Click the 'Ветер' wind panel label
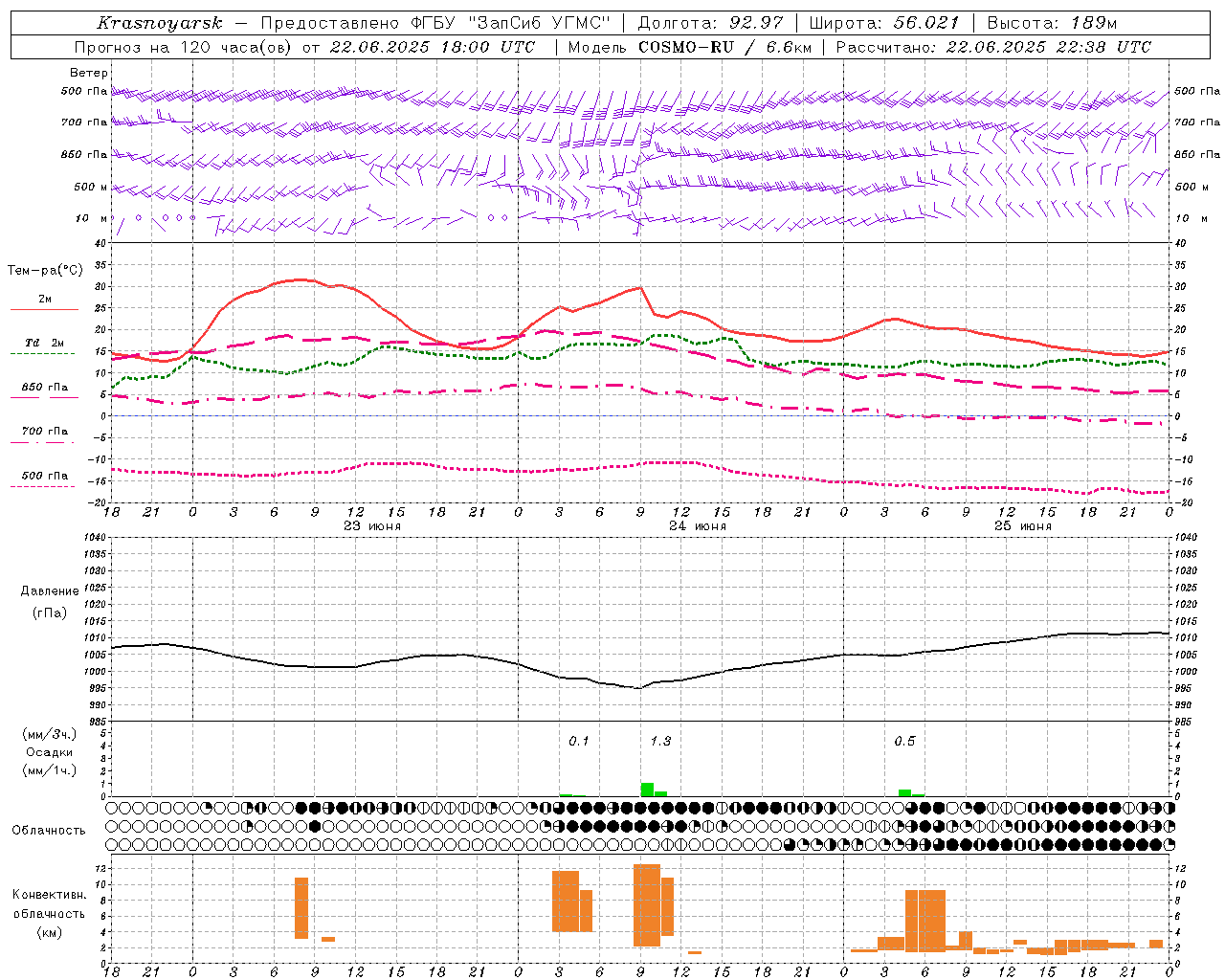Image resolution: width=1225 pixels, height=980 pixels. click(x=89, y=73)
